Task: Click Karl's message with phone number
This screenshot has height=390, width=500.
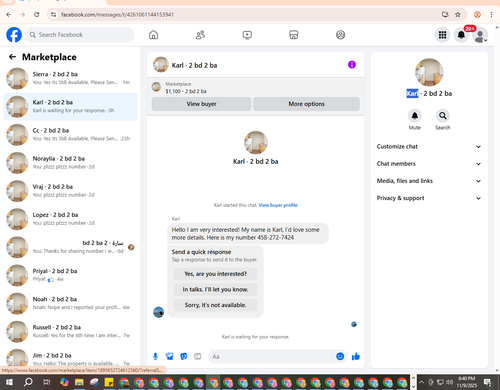Action: click(248, 233)
